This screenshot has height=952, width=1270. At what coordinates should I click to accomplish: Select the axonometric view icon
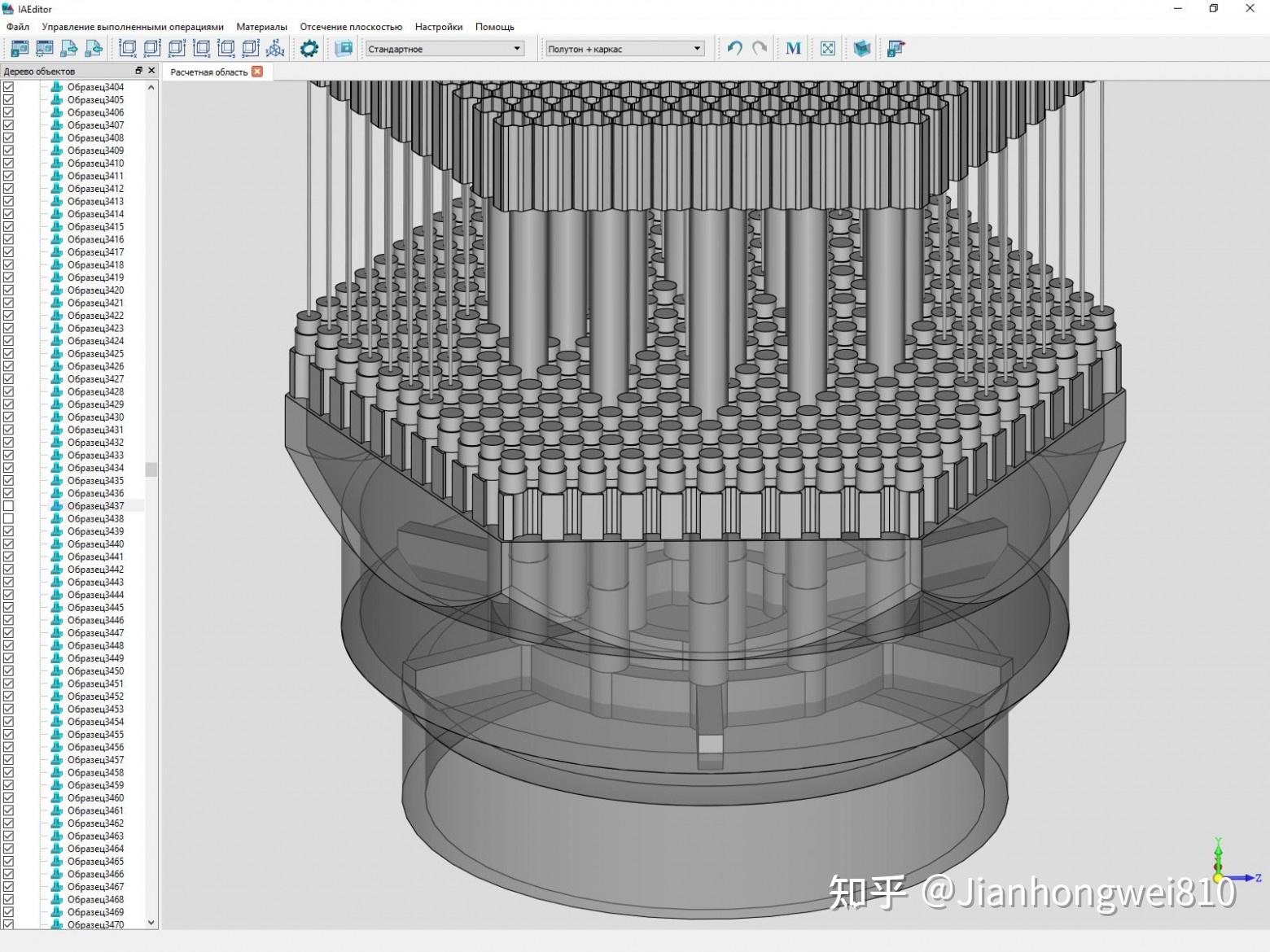pos(275,48)
